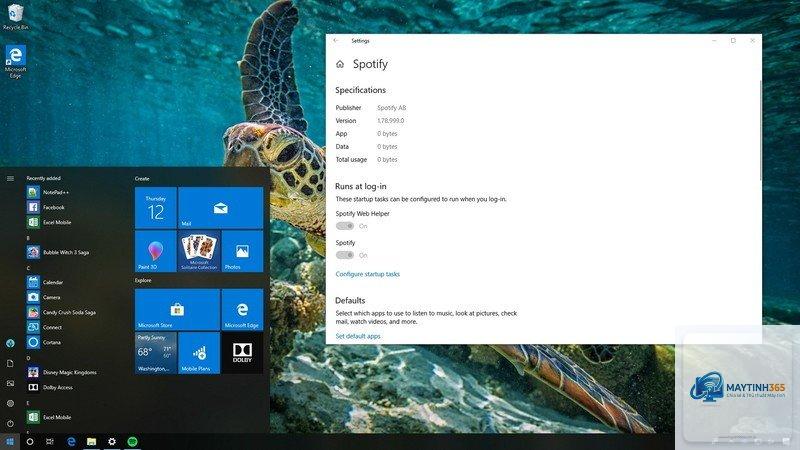Click the Version 1.78.999.0 value
Image resolution: width=800 pixels, height=450 pixels.
pyautogui.click(x=390, y=121)
